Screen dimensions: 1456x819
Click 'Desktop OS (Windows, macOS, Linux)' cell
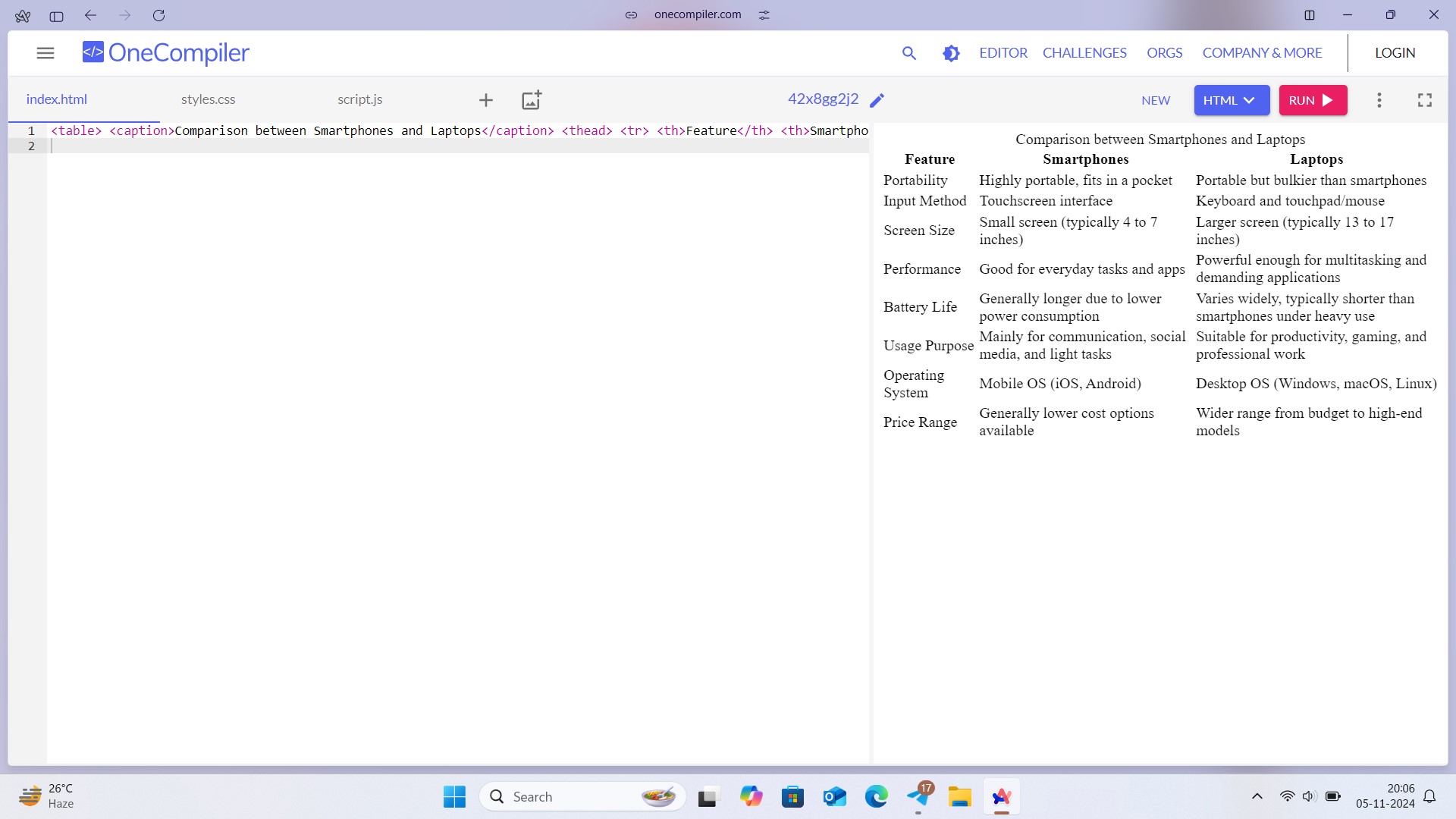(x=1316, y=384)
